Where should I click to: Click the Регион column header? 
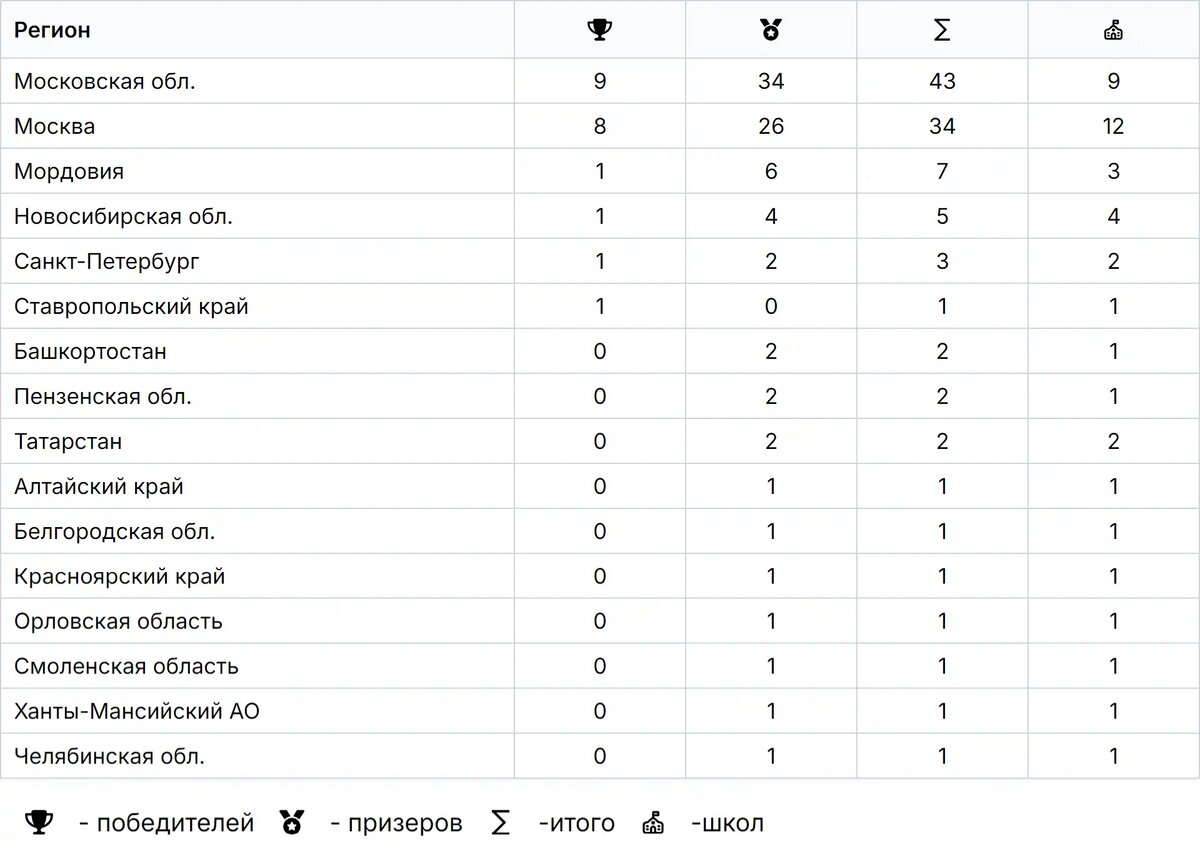coord(52,30)
